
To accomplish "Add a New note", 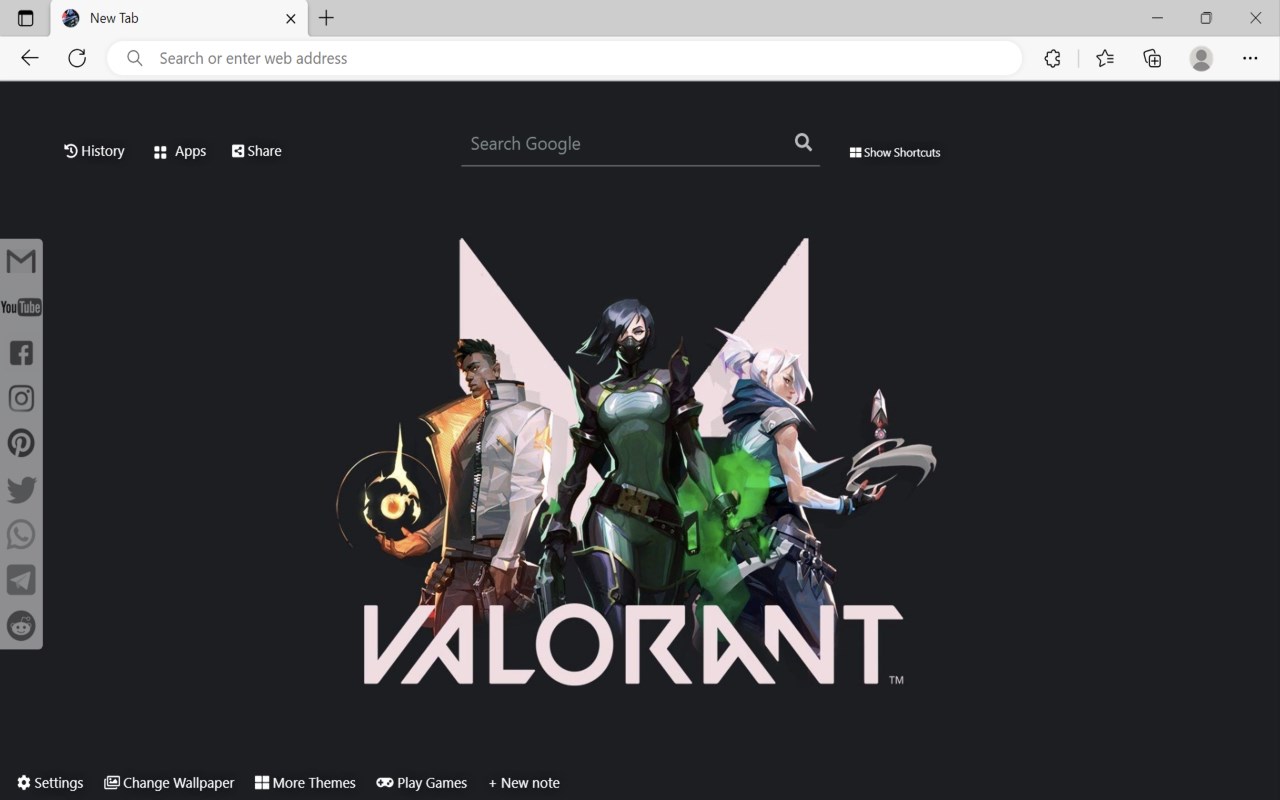I will pyautogui.click(x=524, y=783).
